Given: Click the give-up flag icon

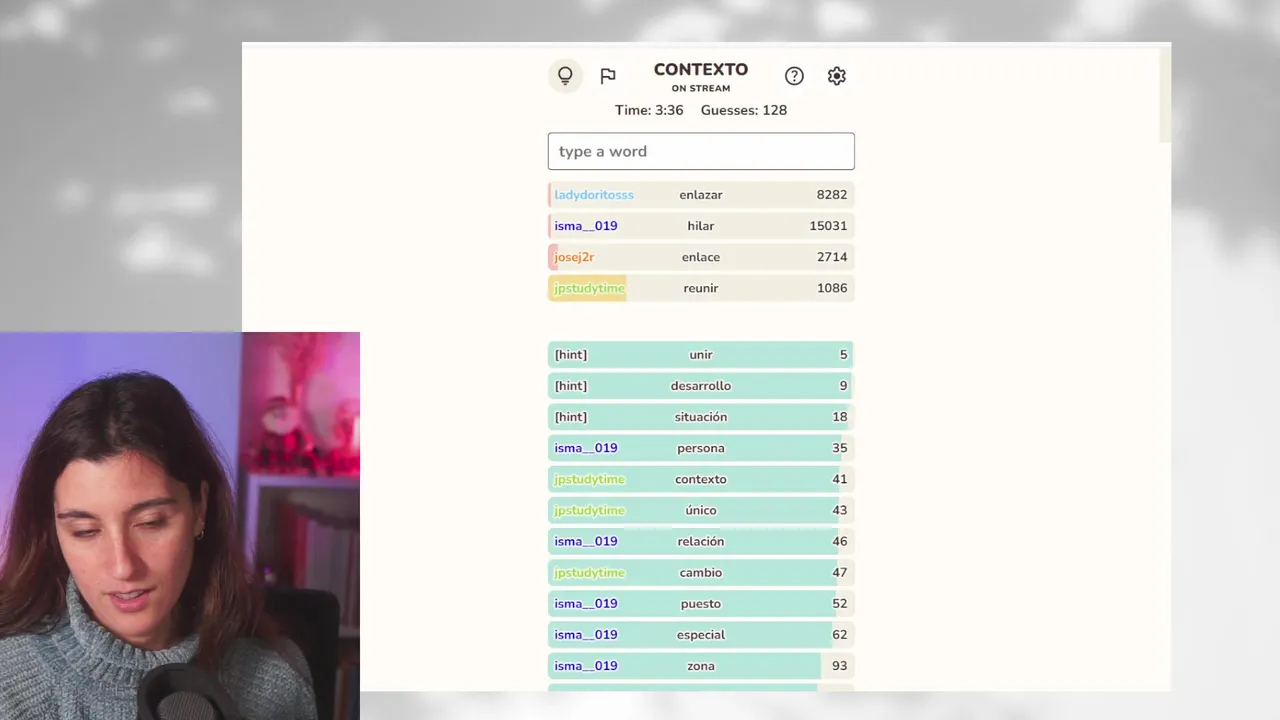Looking at the screenshot, I should (x=608, y=76).
